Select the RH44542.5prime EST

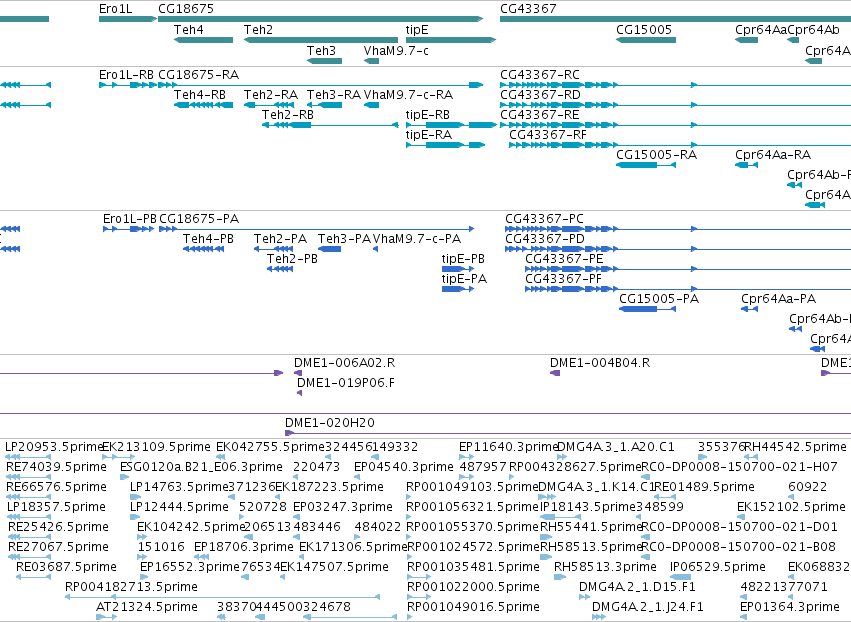(750, 457)
